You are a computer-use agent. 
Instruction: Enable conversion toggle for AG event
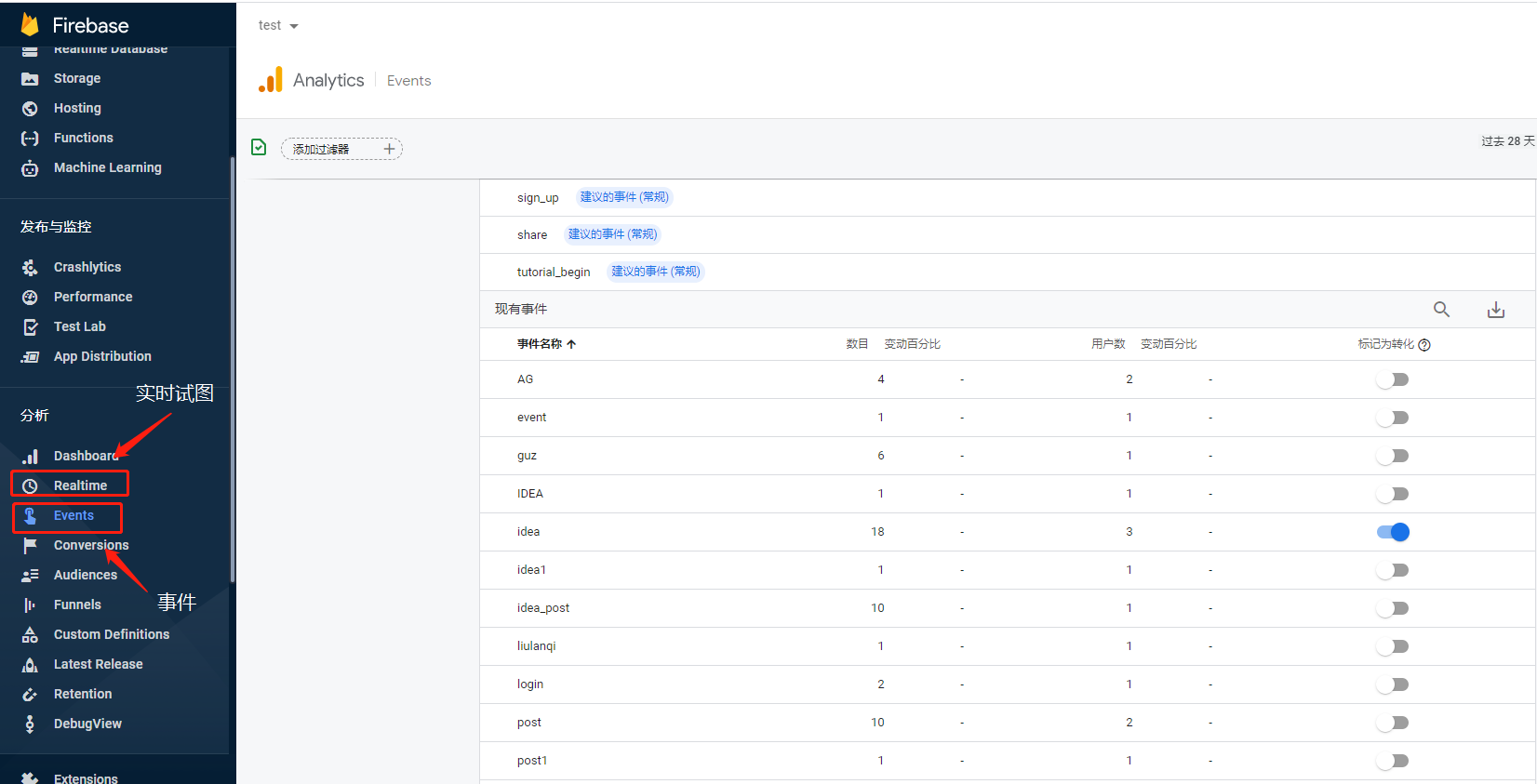click(1393, 379)
